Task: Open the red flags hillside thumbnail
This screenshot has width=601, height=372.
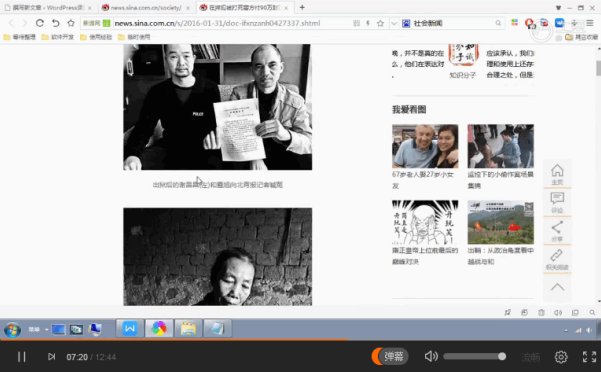Action: point(501,222)
